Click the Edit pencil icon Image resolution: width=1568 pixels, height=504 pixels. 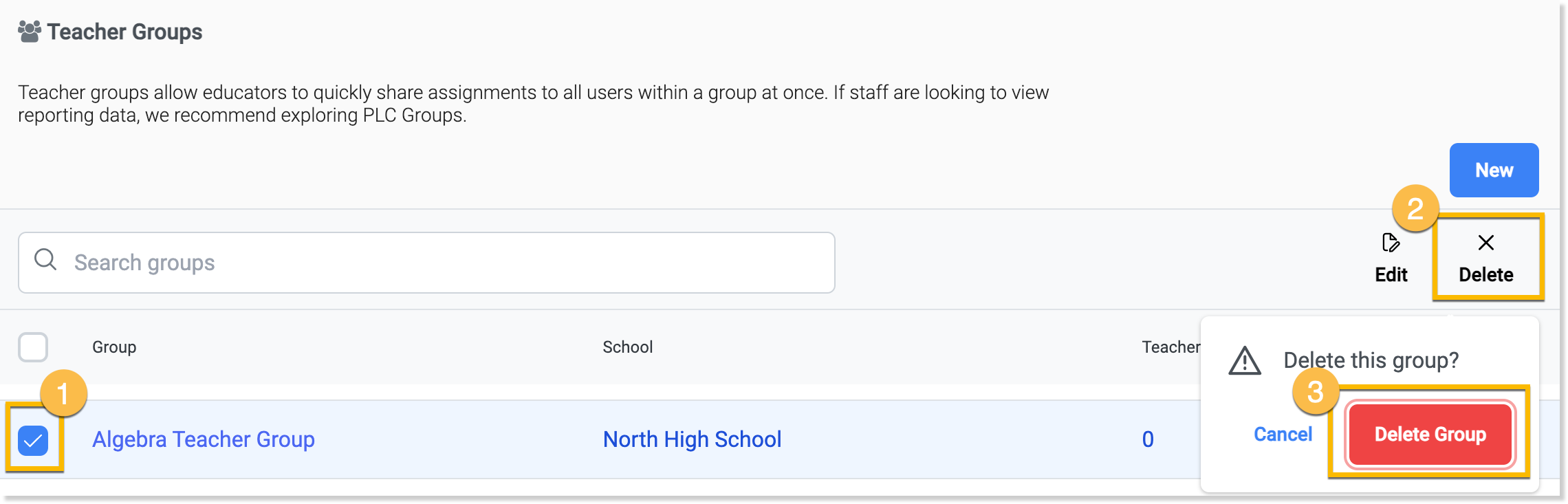[x=1391, y=243]
